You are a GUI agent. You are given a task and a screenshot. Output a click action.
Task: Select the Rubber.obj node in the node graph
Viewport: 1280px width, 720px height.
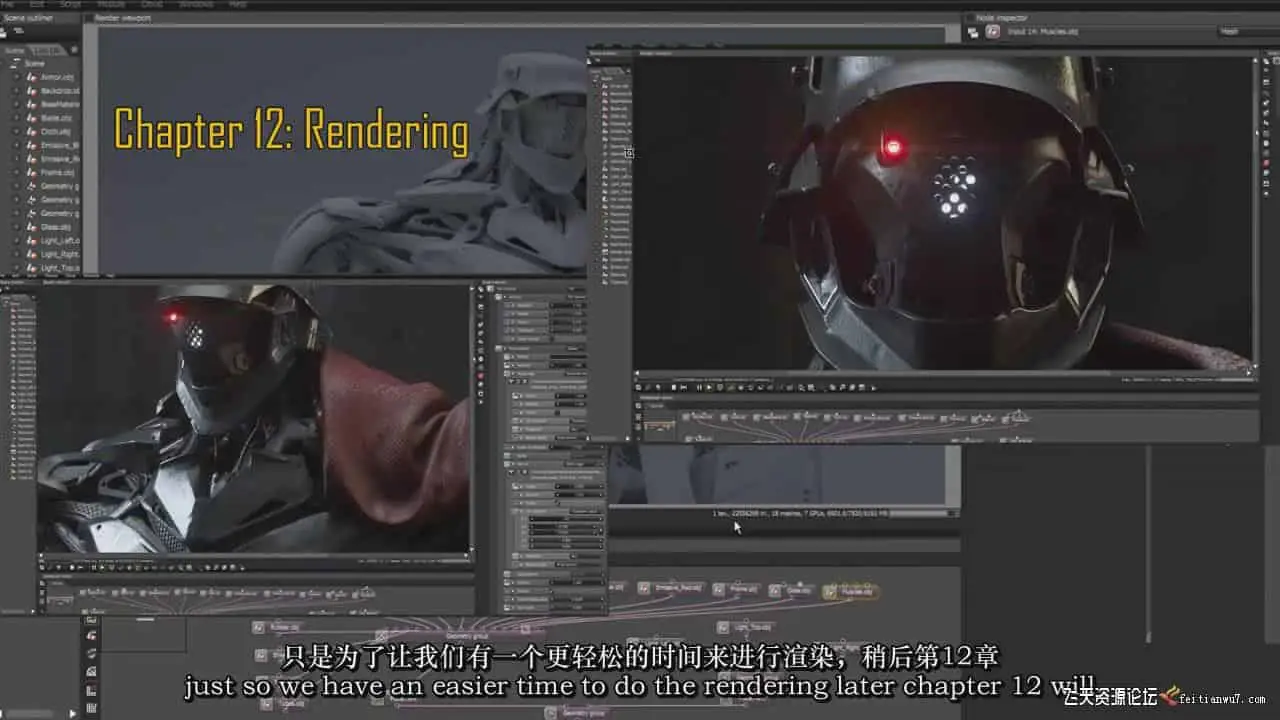(278, 627)
